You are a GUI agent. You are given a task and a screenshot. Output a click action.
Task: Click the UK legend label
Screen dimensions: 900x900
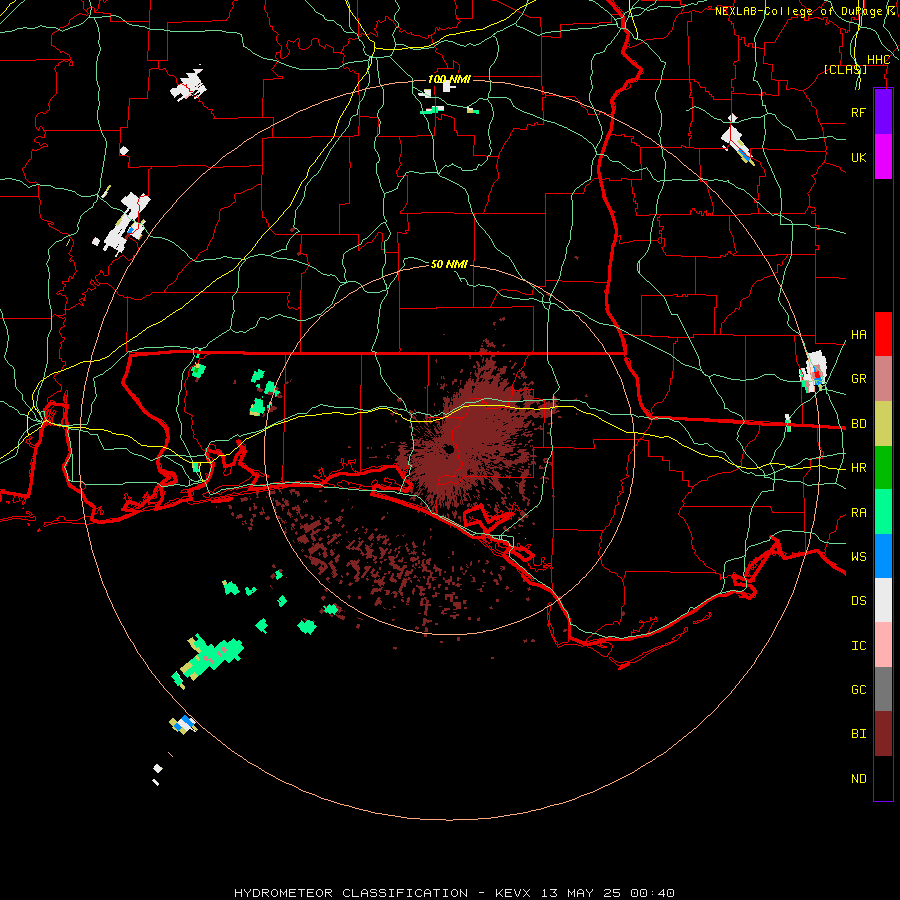point(858,157)
